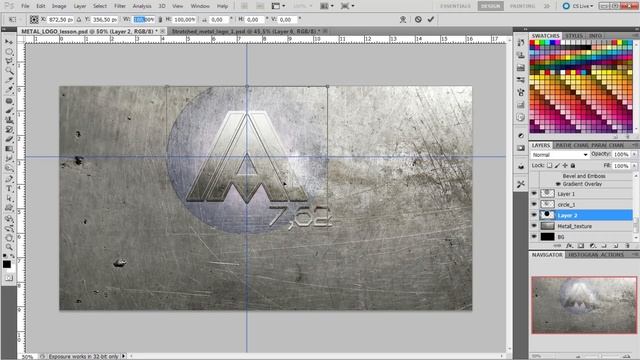Open the Edit menu
The height and width of the screenshot is (360, 640).
click(40, 6)
